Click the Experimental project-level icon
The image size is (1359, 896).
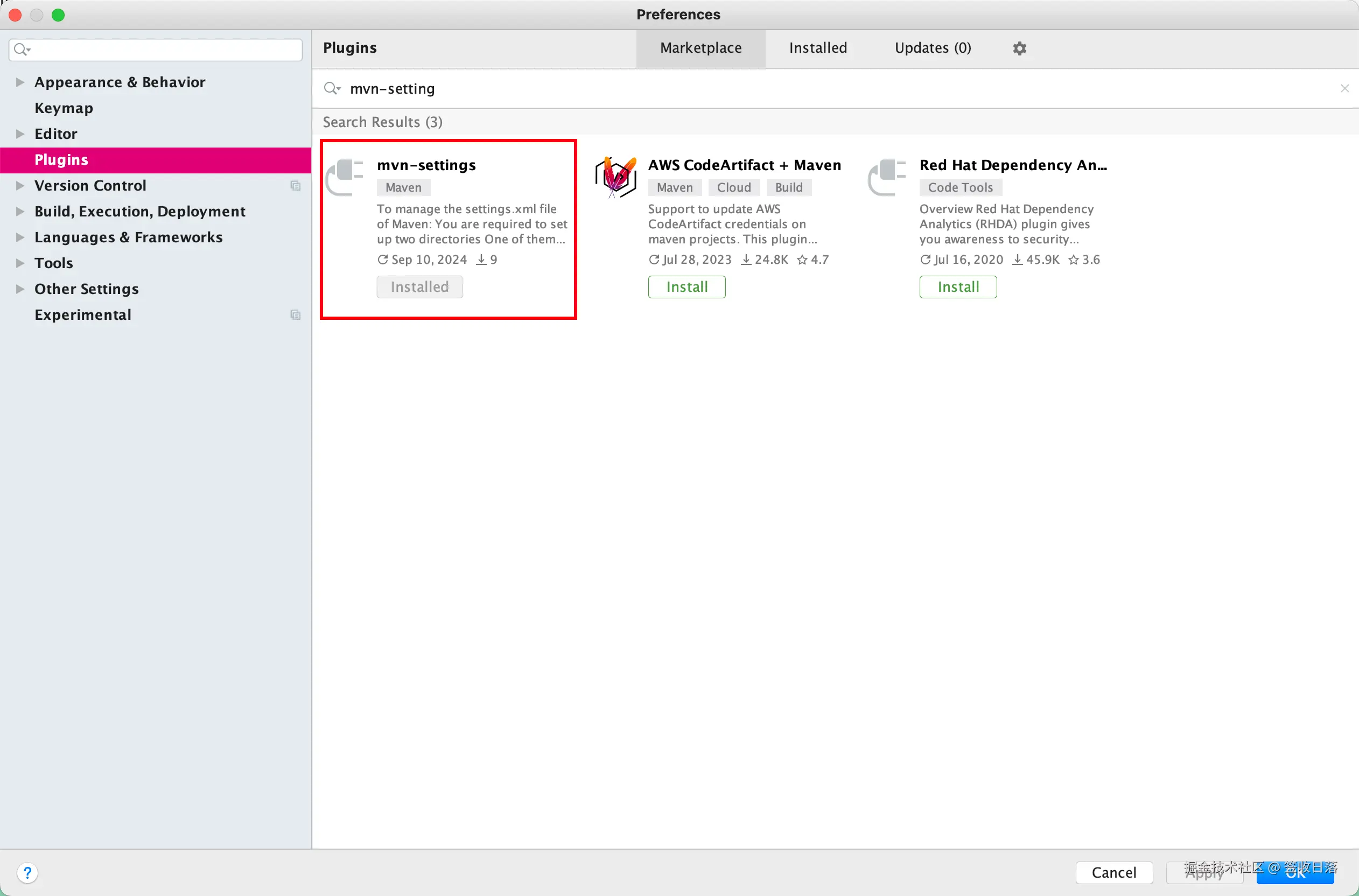pyautogui.click(x=296, y=315)
